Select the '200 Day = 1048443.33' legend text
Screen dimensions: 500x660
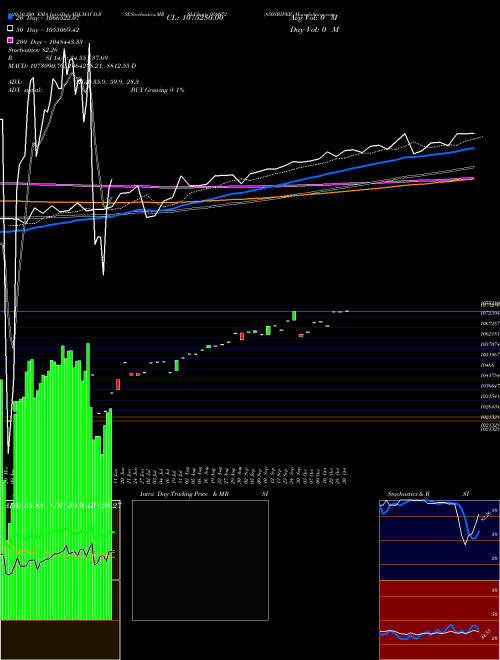coord(49,42)
